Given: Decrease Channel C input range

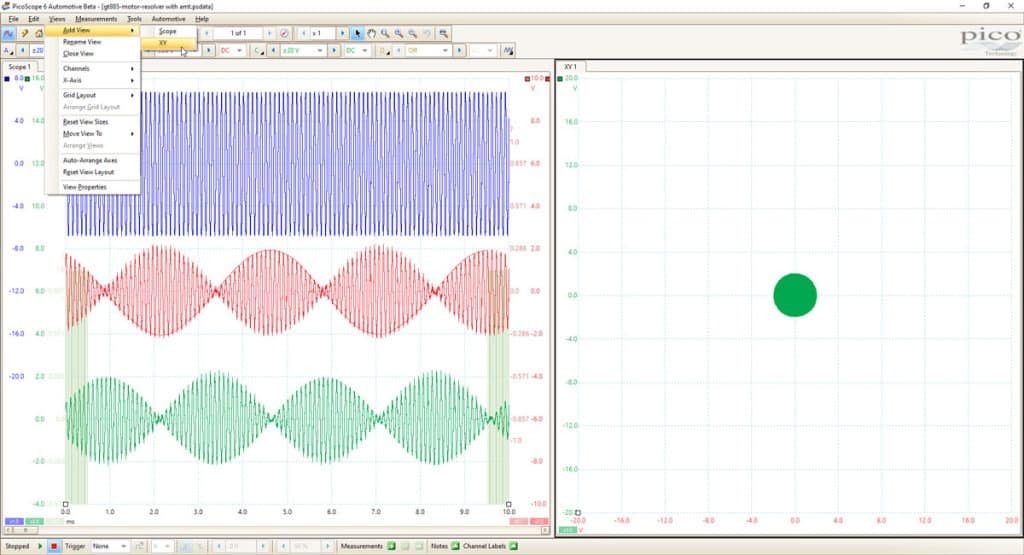Looking at the screenshot, I should [273, 50].
